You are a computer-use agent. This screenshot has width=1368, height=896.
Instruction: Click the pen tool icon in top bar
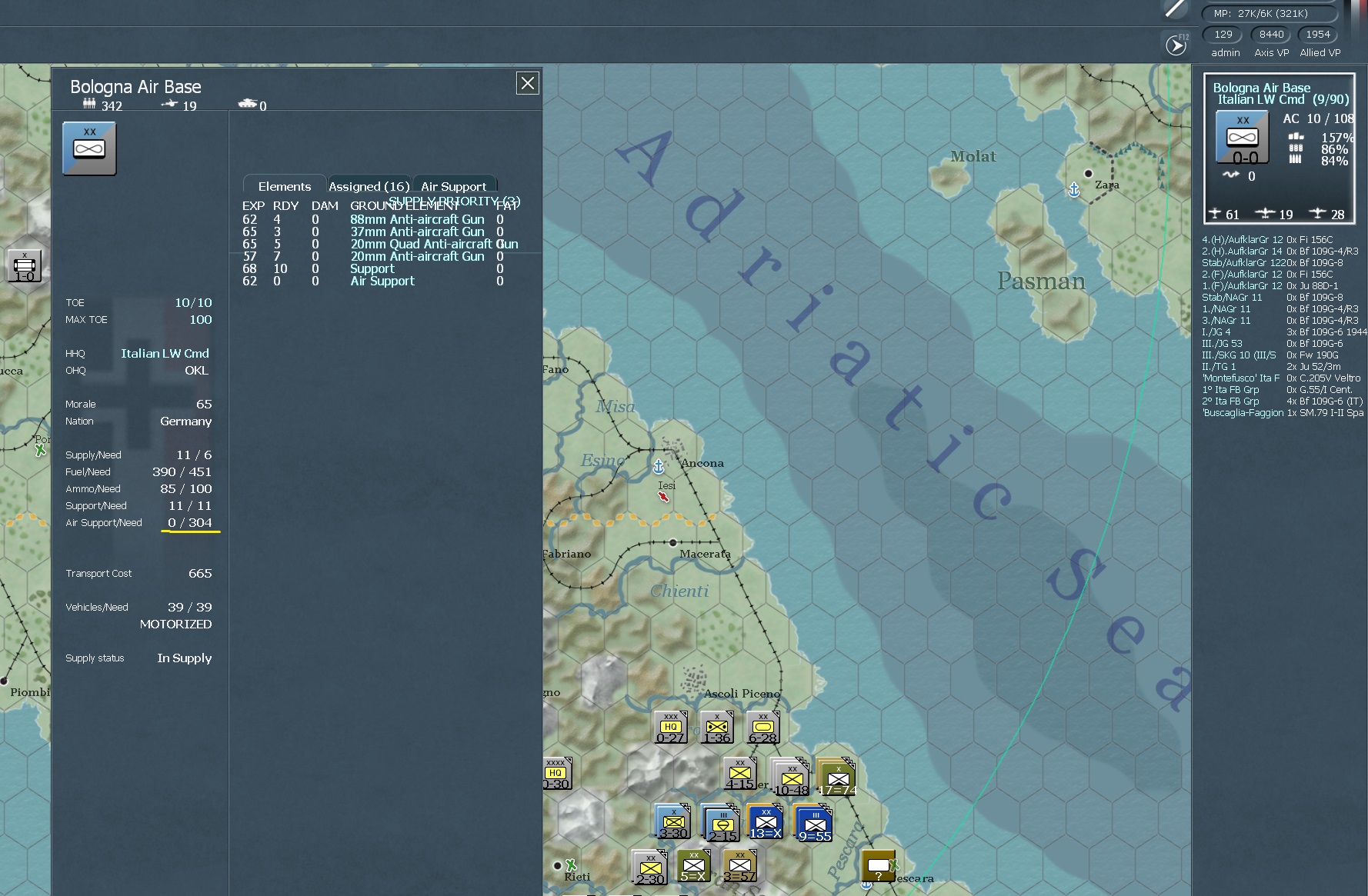click(1175, 9)
